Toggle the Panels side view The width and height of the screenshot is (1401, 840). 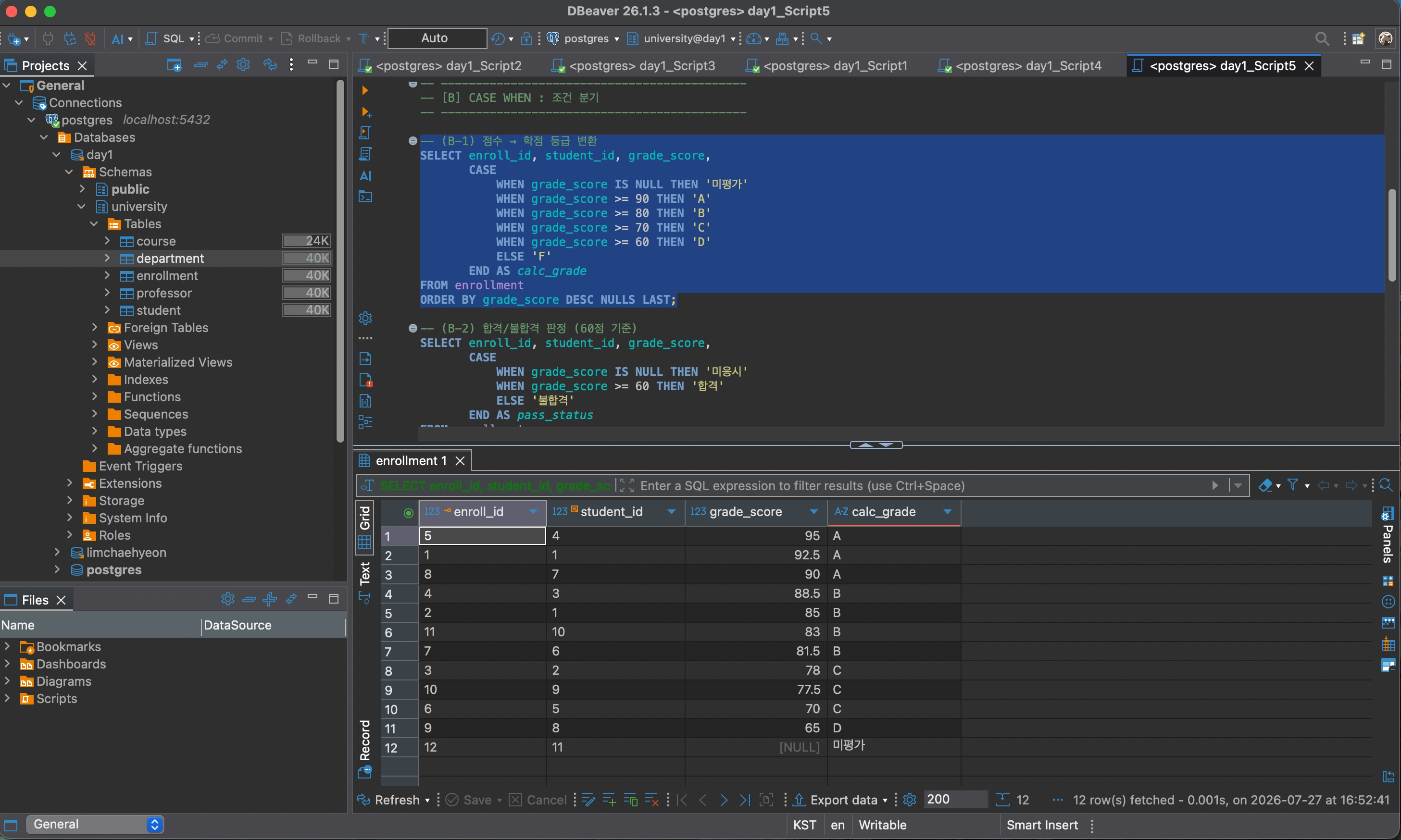(x=1388, y=534)
